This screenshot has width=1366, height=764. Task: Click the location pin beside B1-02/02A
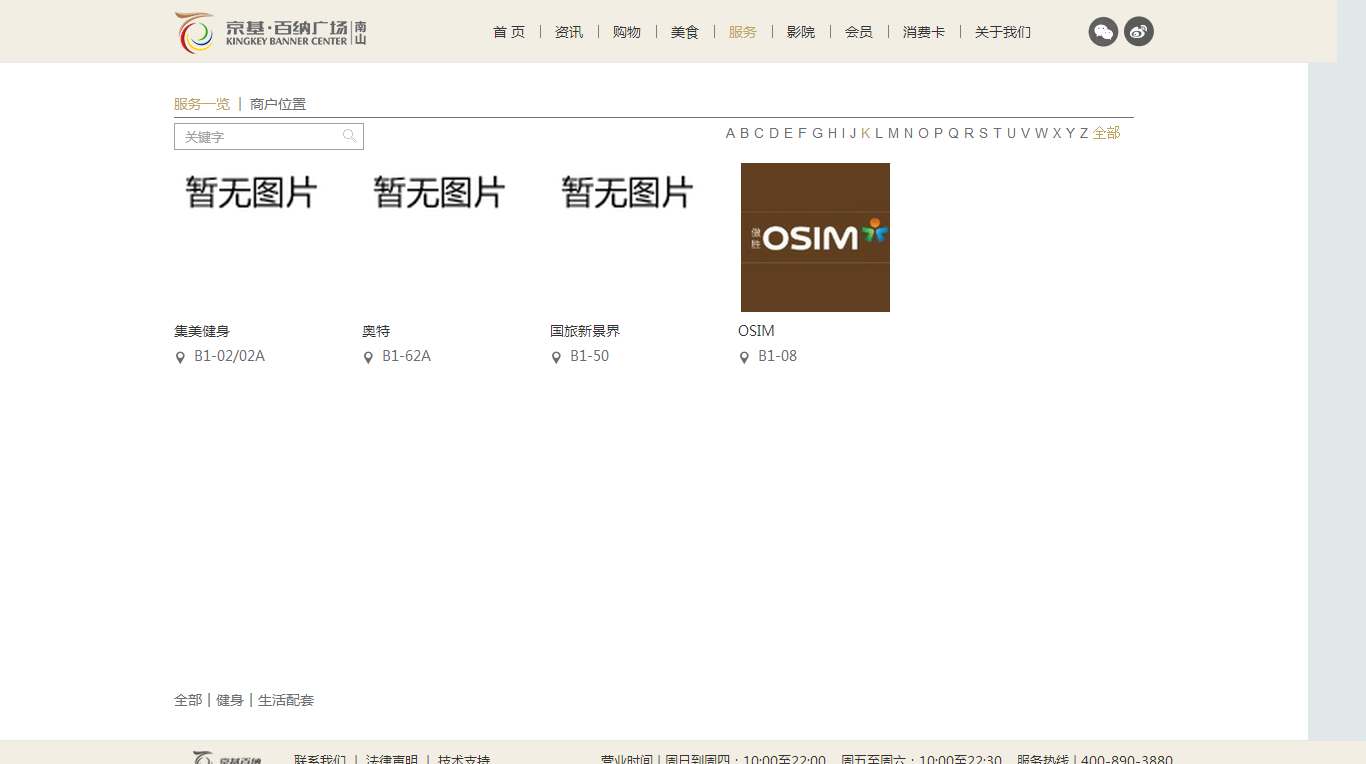[180, 357]
